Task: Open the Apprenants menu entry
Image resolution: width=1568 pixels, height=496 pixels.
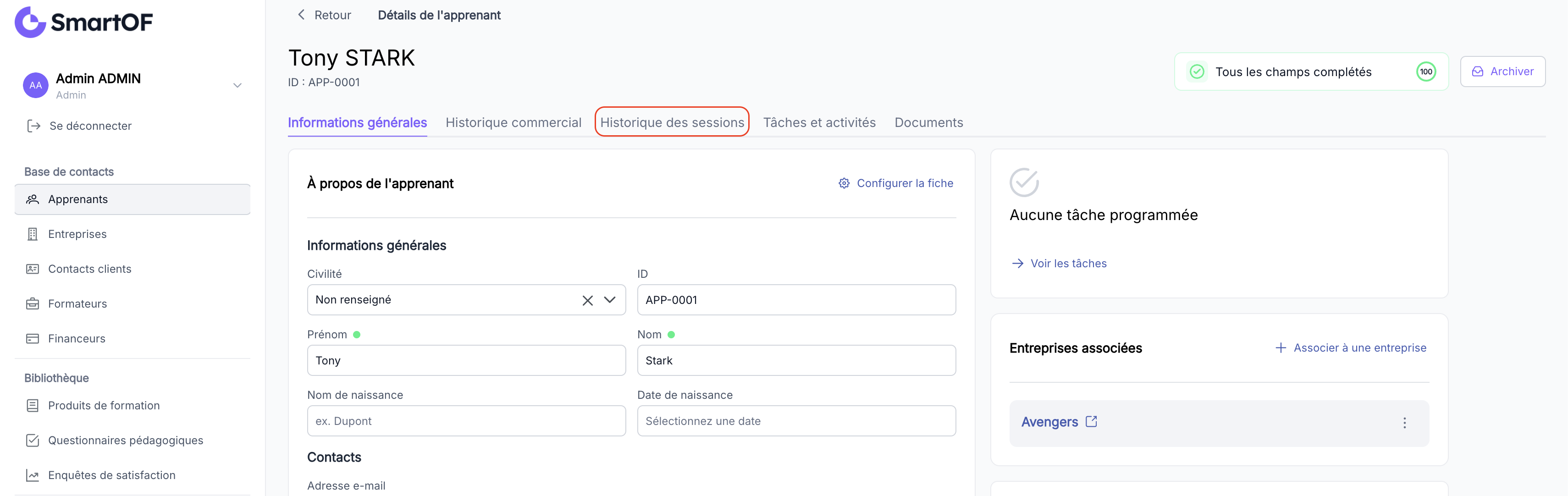Action: click(x=132, y=199)
